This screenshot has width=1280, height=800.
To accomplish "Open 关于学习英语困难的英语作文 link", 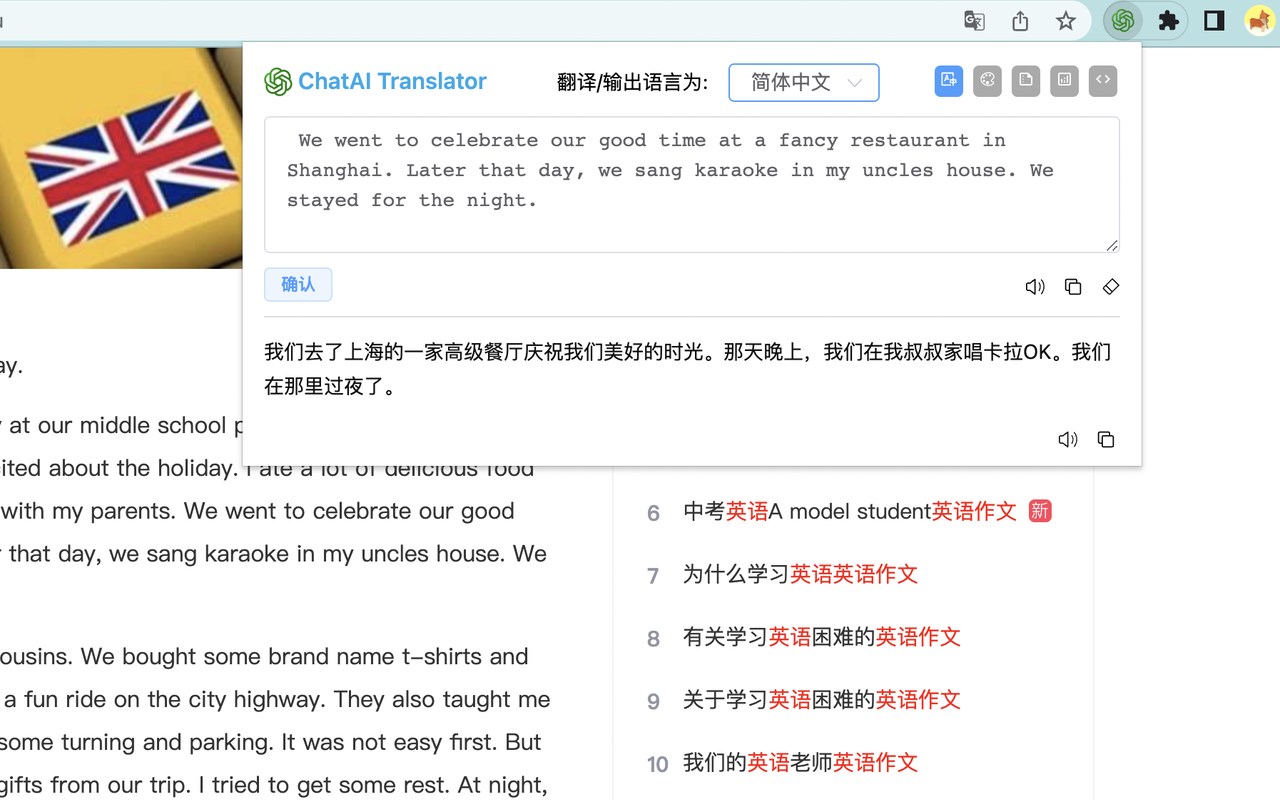I will (821, 700).
